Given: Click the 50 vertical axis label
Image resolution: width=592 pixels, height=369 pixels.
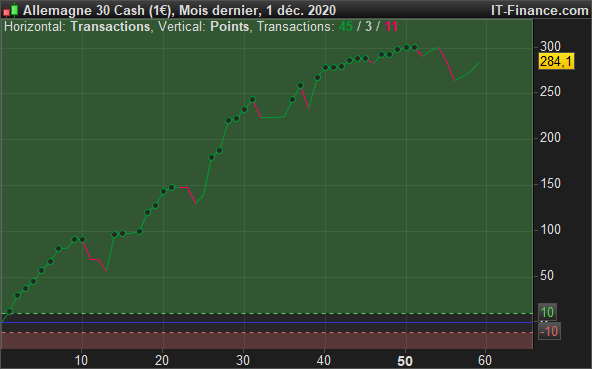Looking at the screenshot, I should [547, 276].
